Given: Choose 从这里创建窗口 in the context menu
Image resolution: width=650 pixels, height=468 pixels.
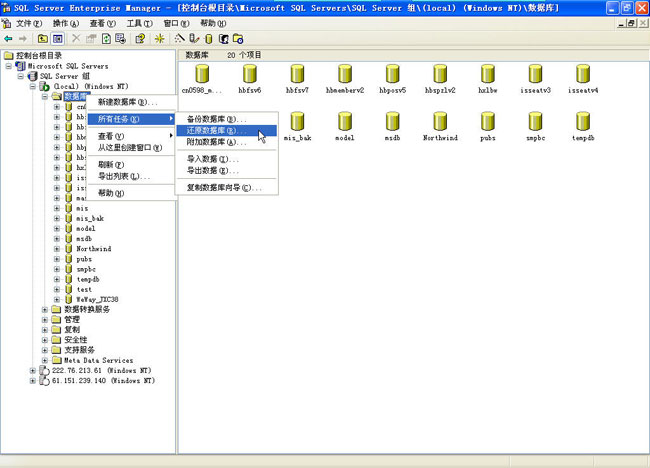Looking at the screenshot, I should click(132, 148).
